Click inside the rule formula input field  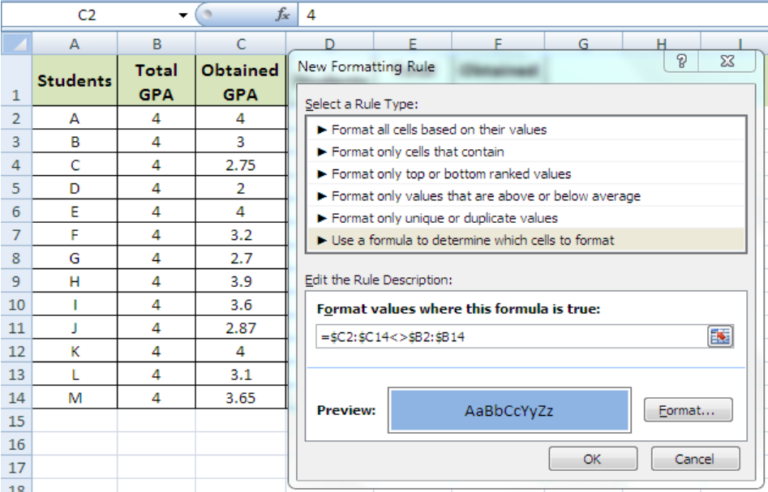508,337
